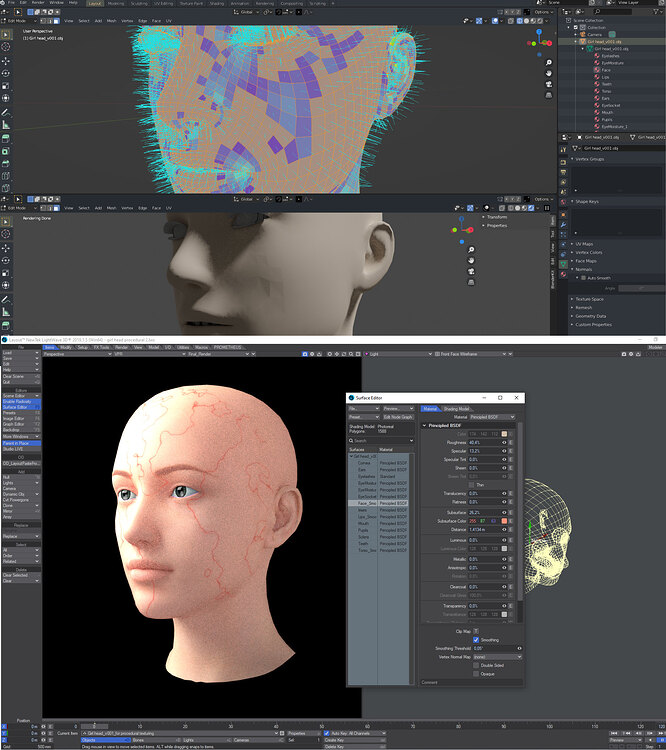Image resolution: width=666 pixels, height=750 pixels.
Task: Click the camera icon on LightWave viewport bar
Action: (305, 354)
